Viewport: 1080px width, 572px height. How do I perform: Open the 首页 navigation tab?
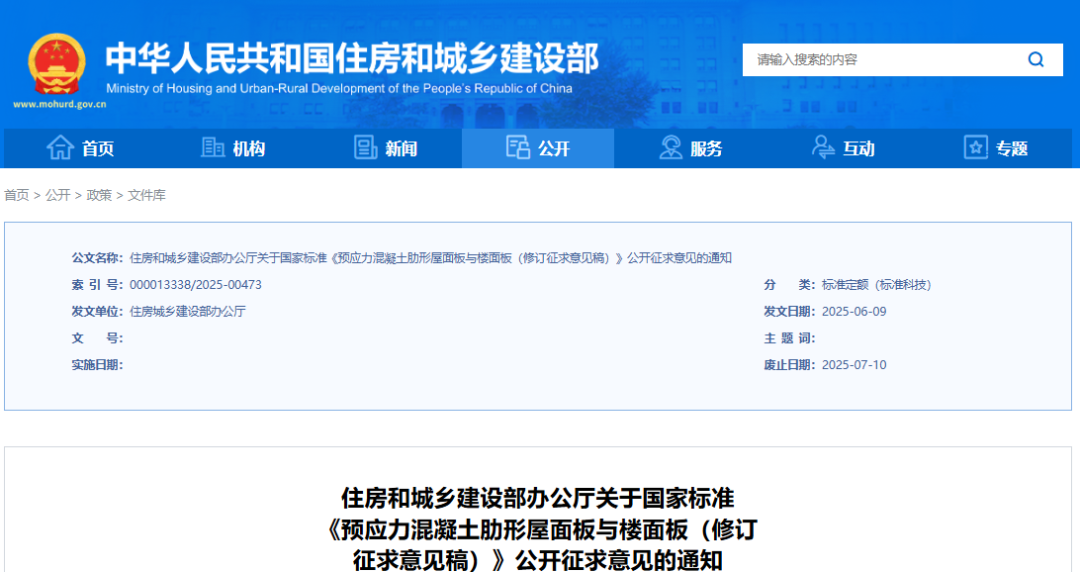[80, 148]
